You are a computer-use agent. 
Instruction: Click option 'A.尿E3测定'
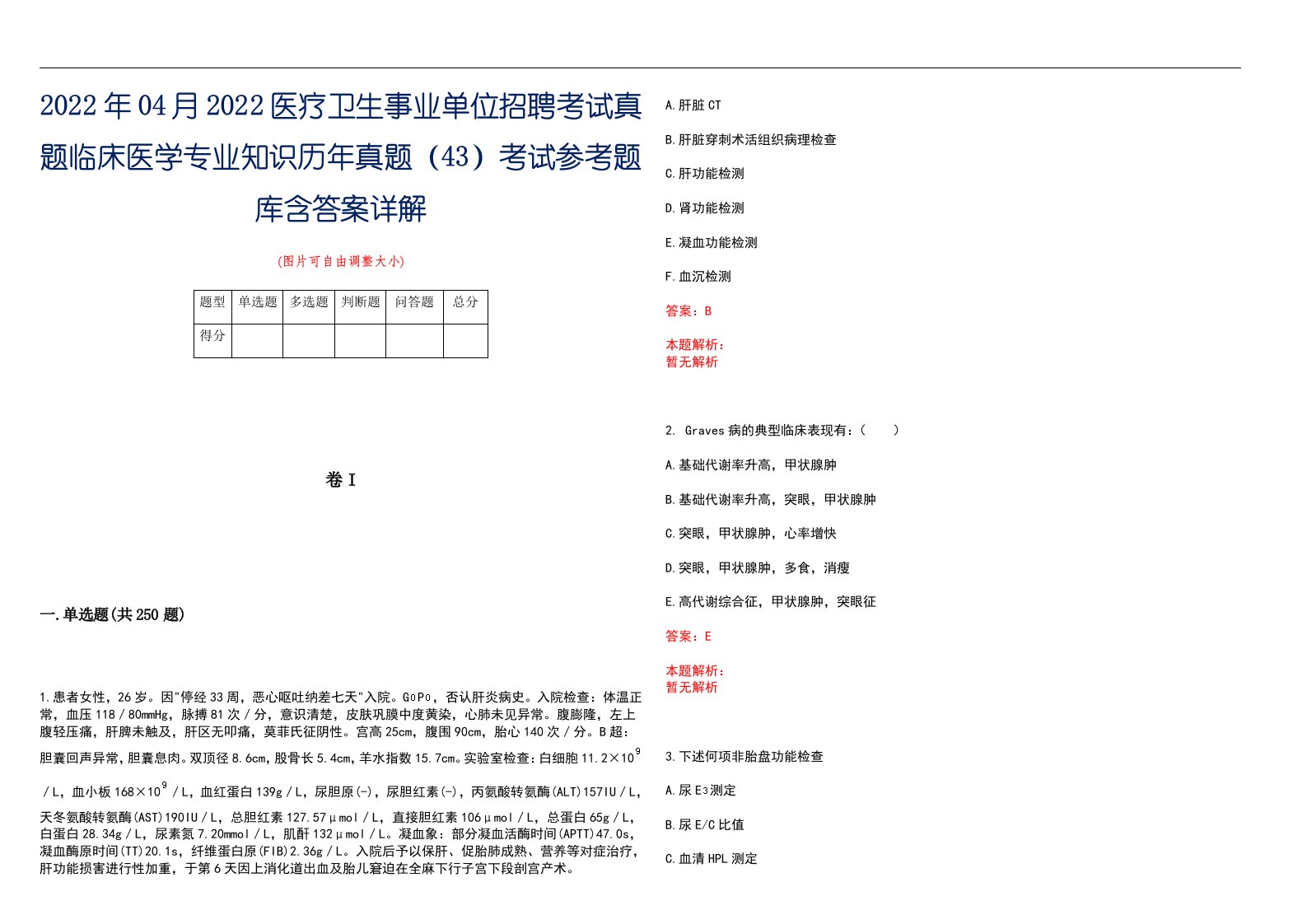pos(700,791)
